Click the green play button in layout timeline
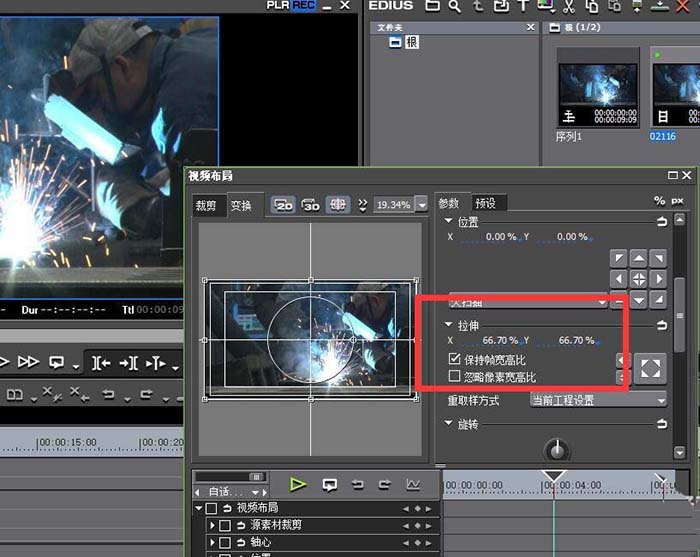 297,484
